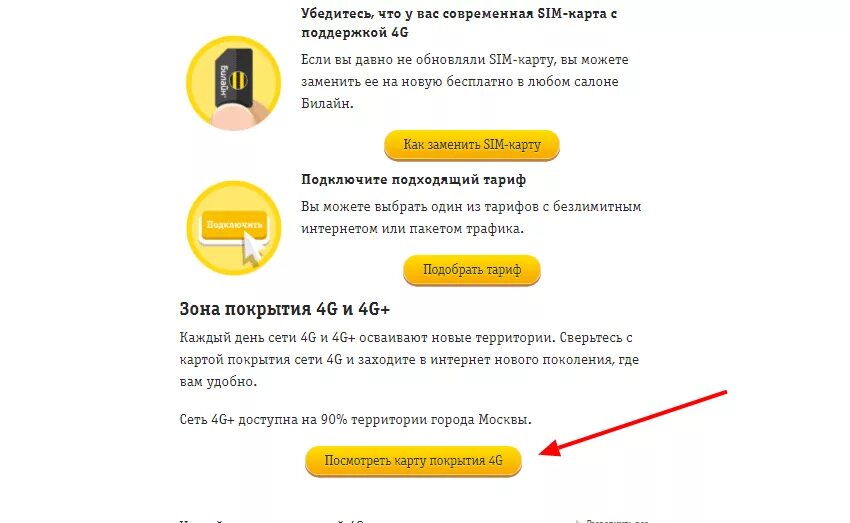The image size is (850, 523).
Task: Click the word 'Билайн.' ending the SIM paragraph
Action: (x=327, y=104)
